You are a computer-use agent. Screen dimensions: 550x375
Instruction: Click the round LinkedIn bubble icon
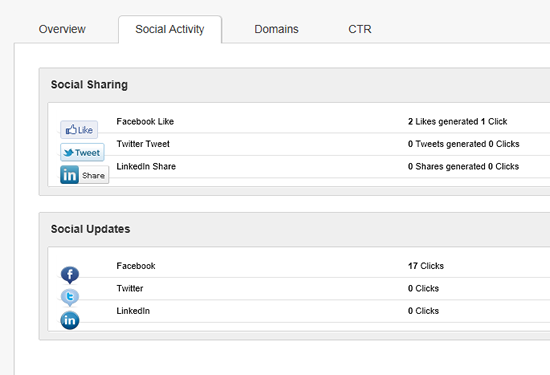click(x=70, y=320)
